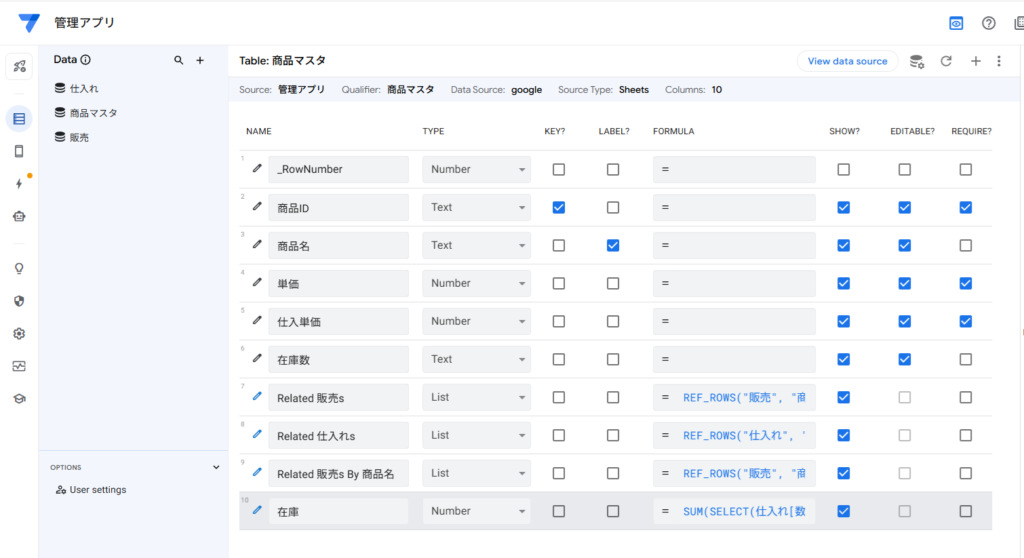The image size is (1024, 558).
Task: Open the help question mark icon
Action: tap(989, 23)
